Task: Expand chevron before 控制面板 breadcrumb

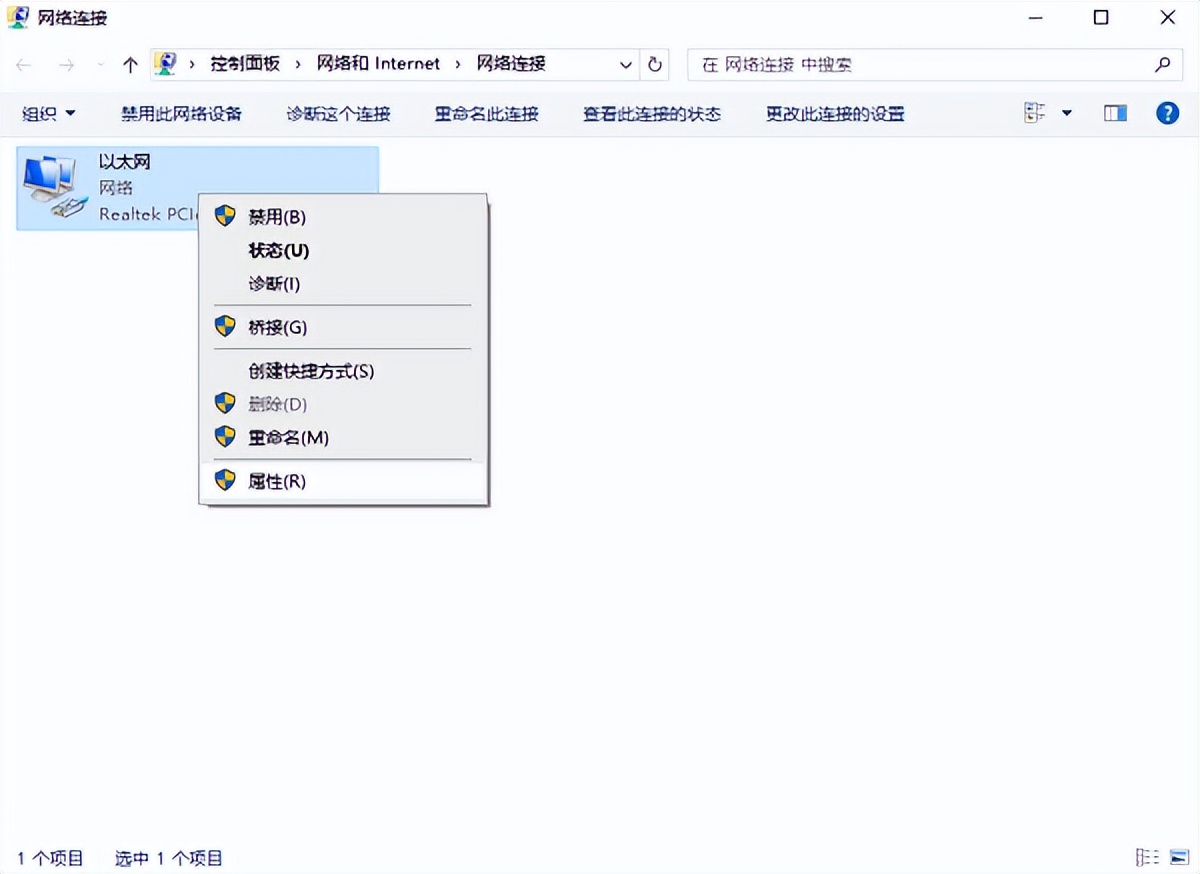Action: (x=192, y=64)
